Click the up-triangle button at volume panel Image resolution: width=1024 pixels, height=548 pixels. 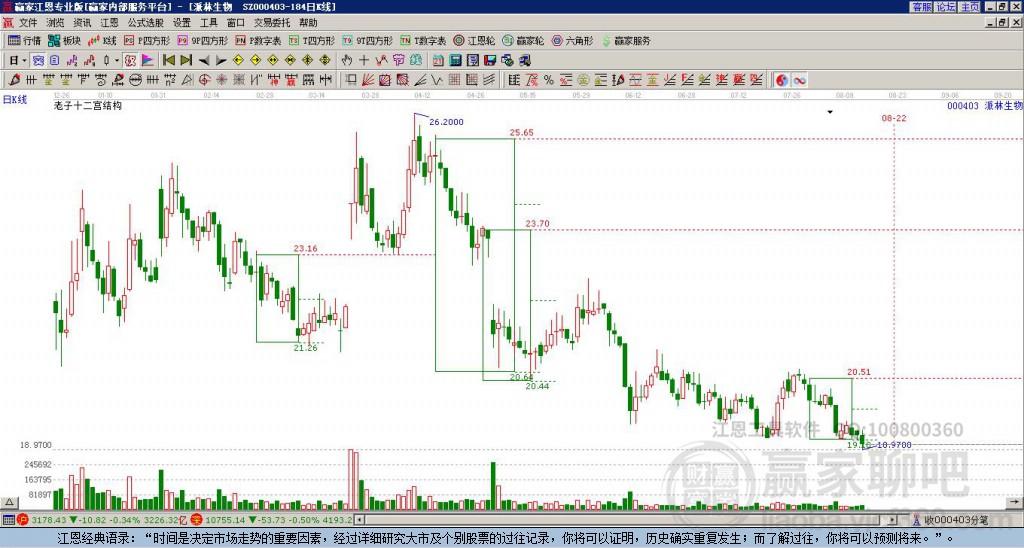[x=8, y=502]
